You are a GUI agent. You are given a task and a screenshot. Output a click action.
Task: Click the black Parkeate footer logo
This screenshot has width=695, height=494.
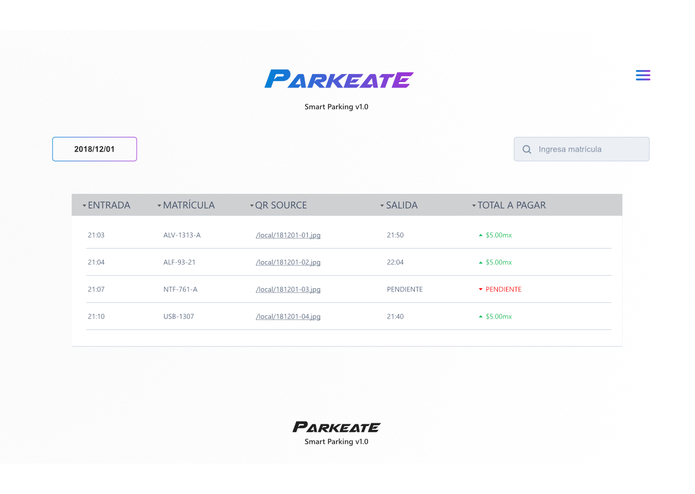click(x=336, y=427)
